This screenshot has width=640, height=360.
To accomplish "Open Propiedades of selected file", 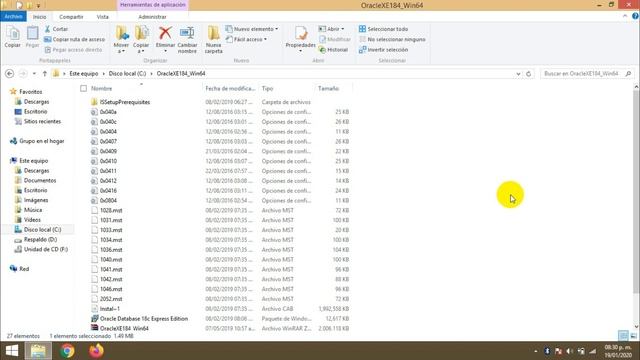I will coord(300,40).
